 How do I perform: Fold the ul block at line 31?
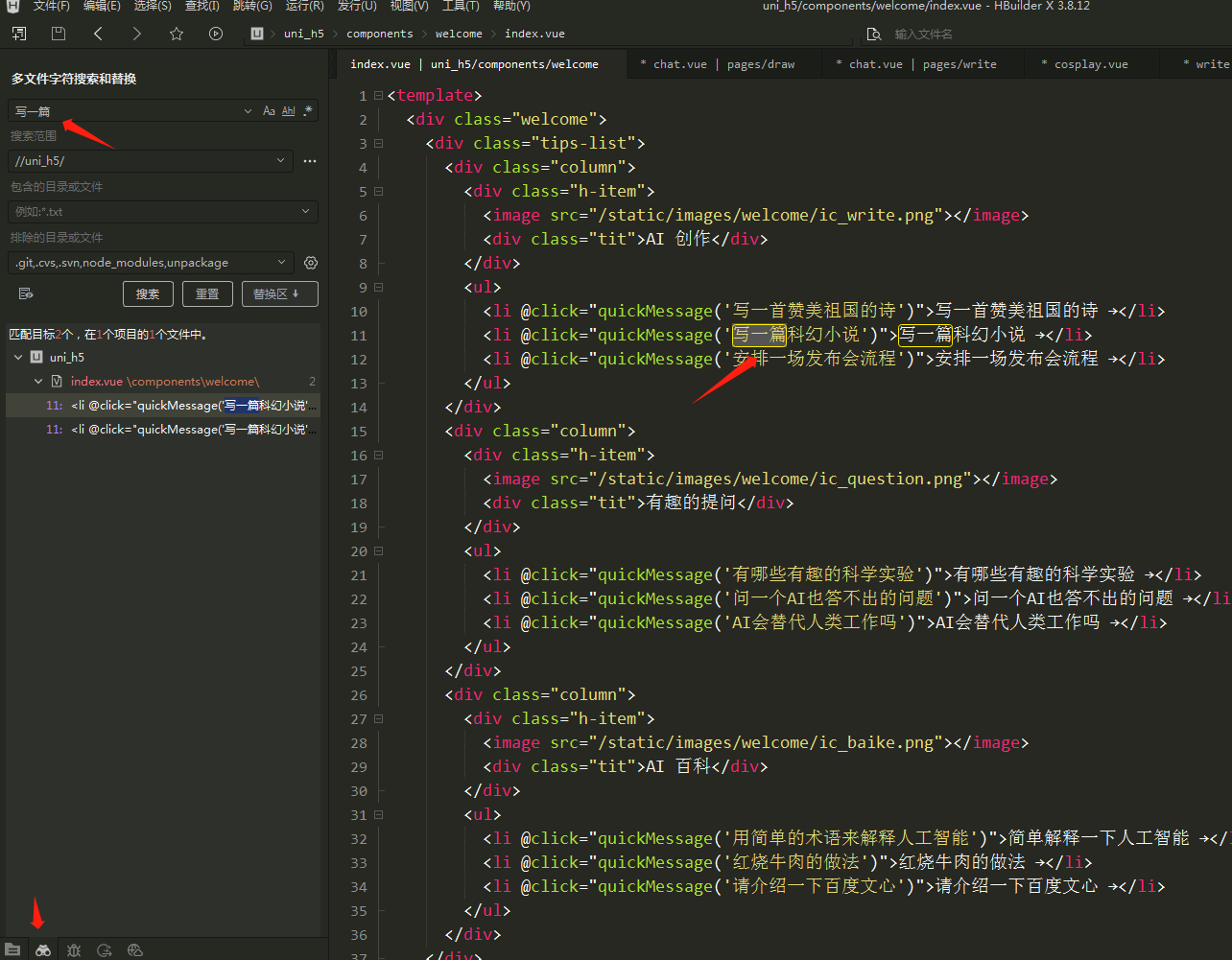pos(378,815)
